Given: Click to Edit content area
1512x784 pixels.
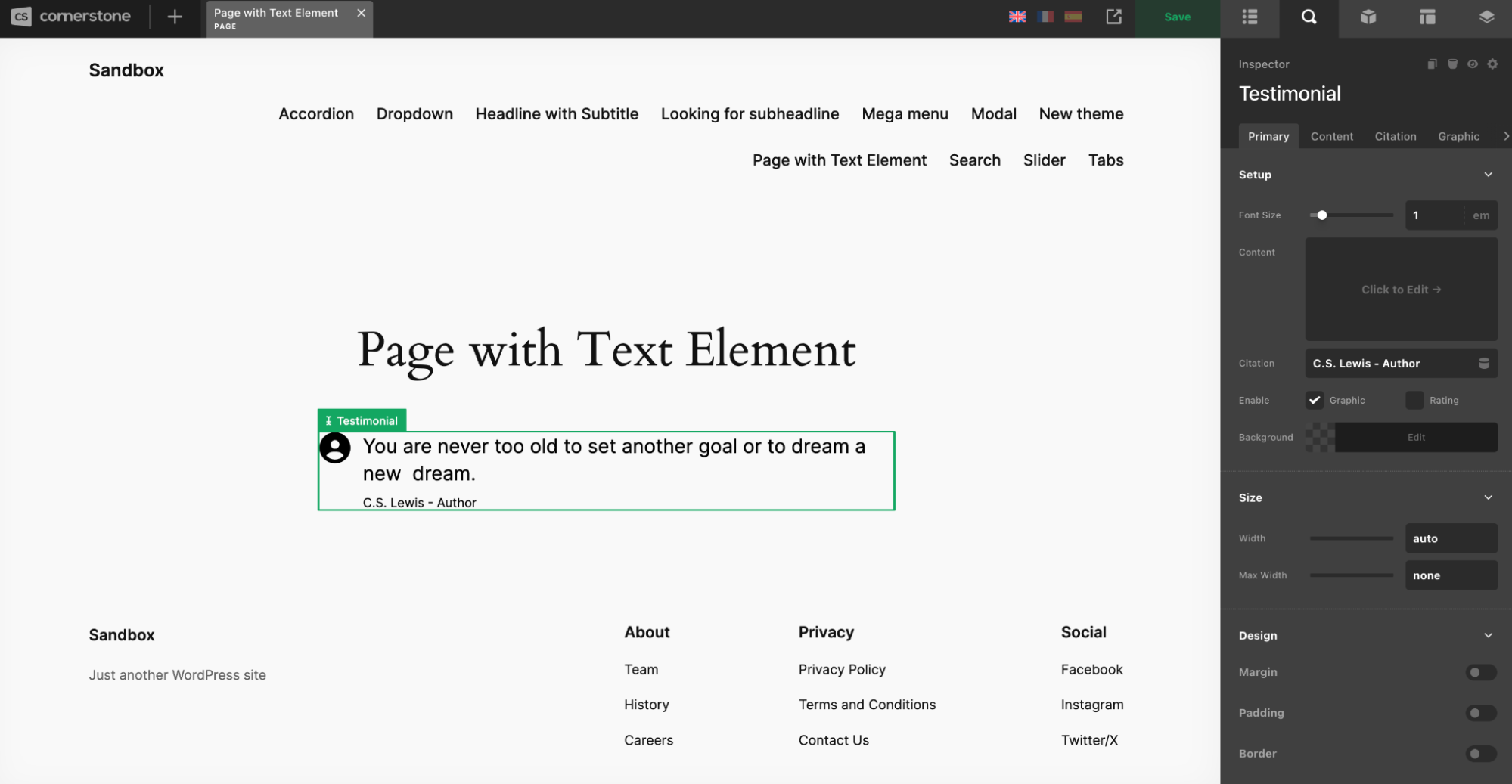Looking at the screenshot, I should pyautogui.click(x=1401, y=290).
